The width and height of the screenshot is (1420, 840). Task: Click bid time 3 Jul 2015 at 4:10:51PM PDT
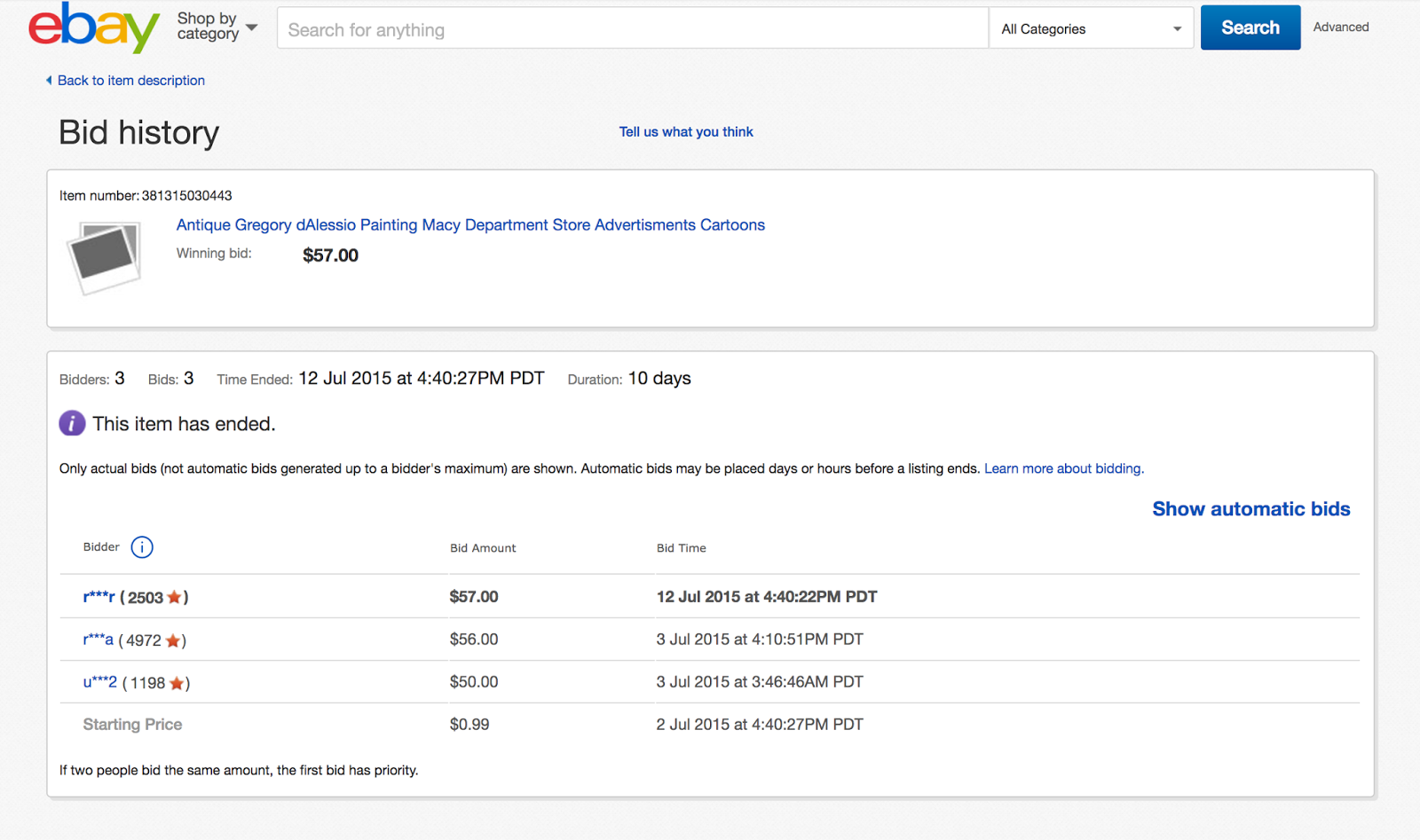[x=760, y=640]
